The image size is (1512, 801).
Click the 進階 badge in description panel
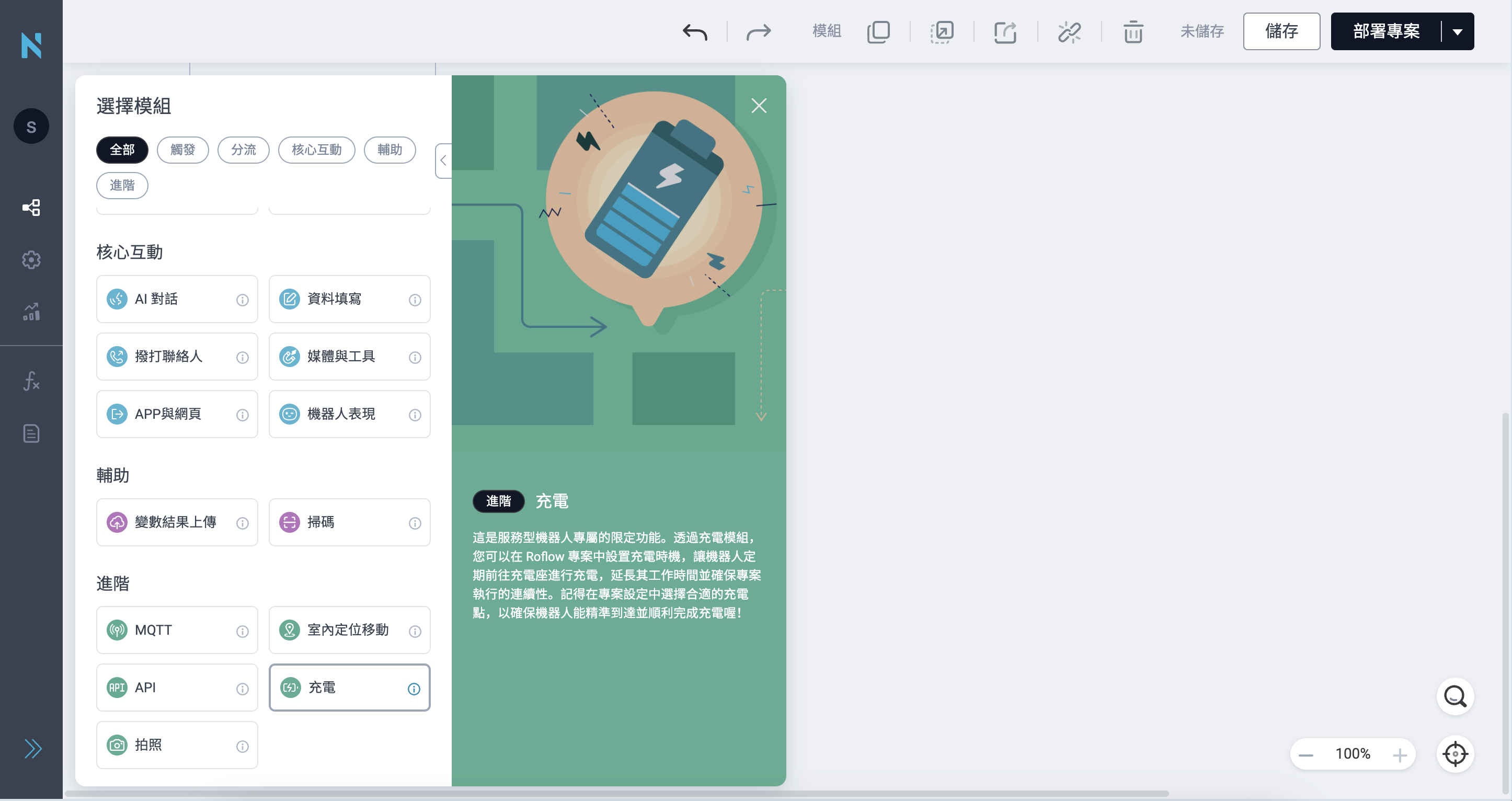pyautogui.click(x=498, y=501)
